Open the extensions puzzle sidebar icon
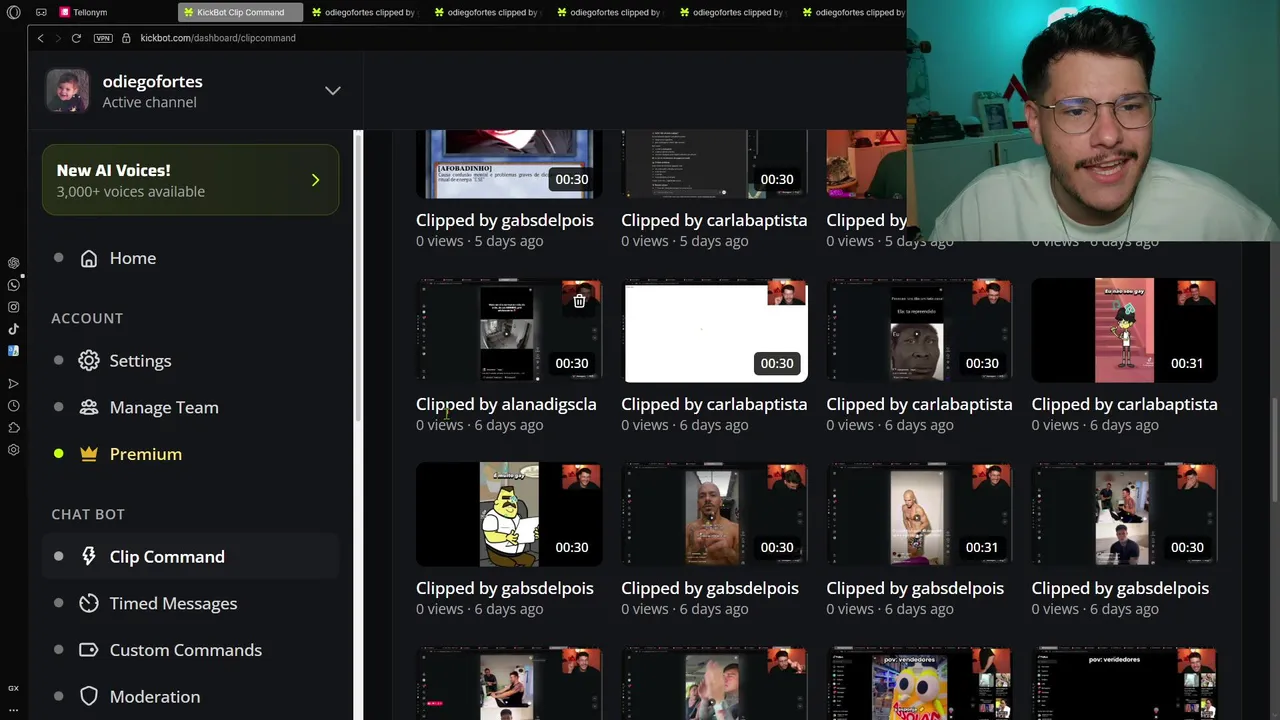The width and height of the screenshot is (1280, 720). [x=13, y=427]
